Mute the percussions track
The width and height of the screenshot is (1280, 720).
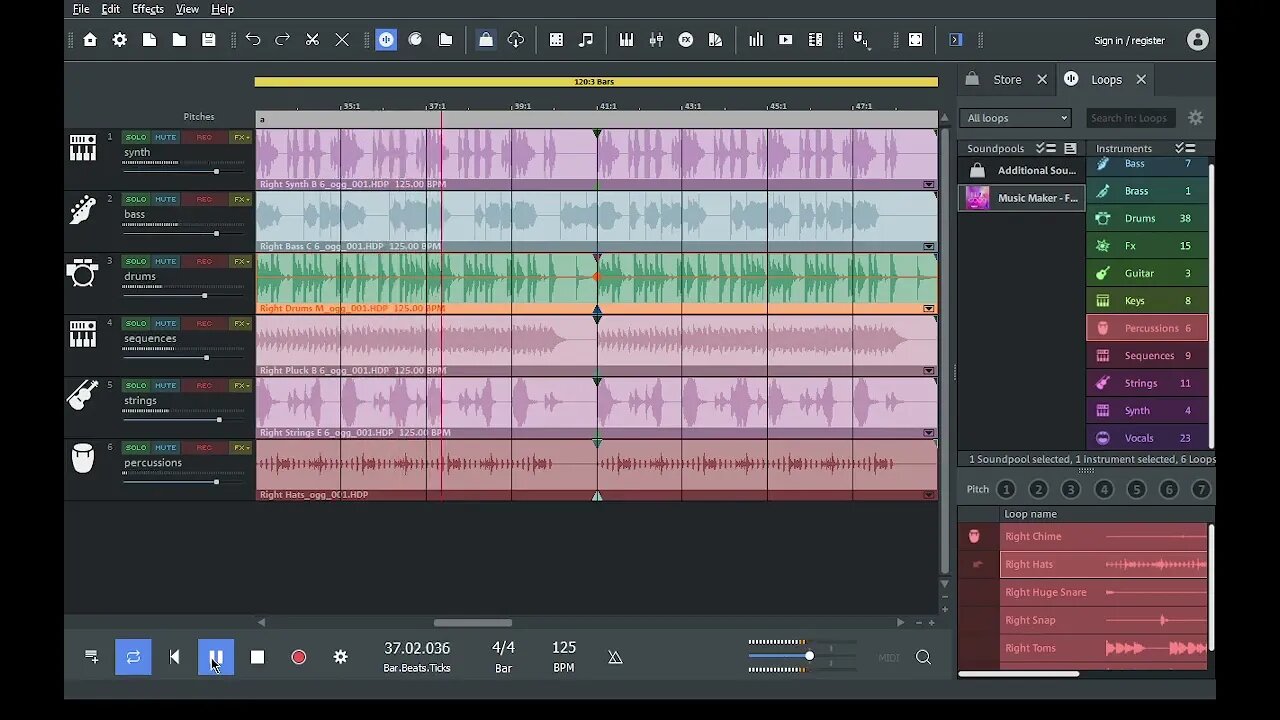point(165,447)
